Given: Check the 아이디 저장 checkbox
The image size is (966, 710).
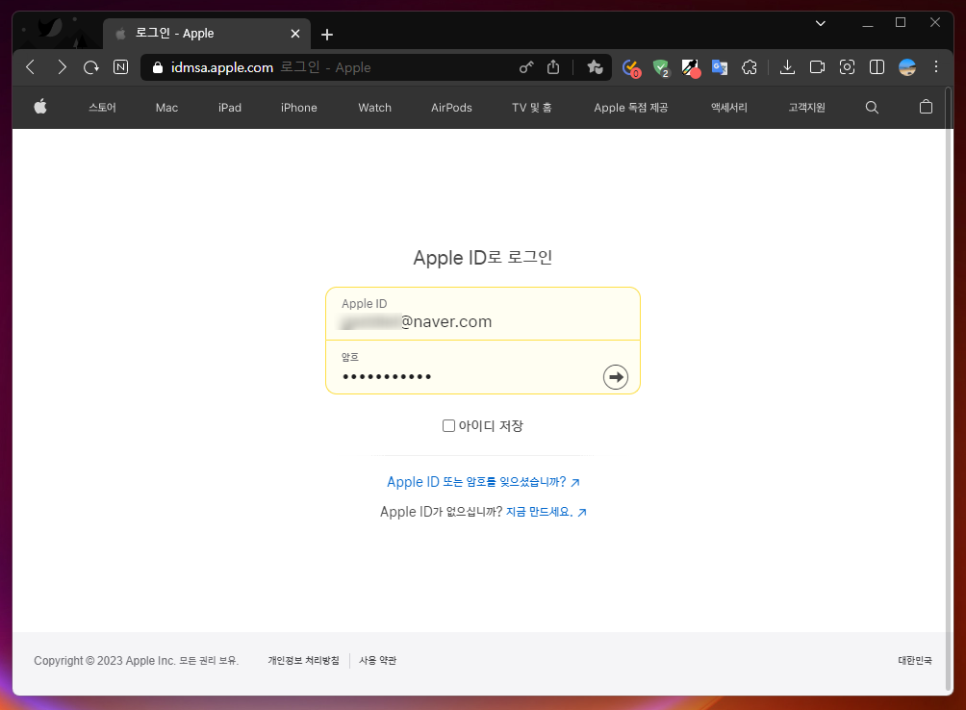Looking at the screenshot, I should pyautogui.click(x=448, y=425).
